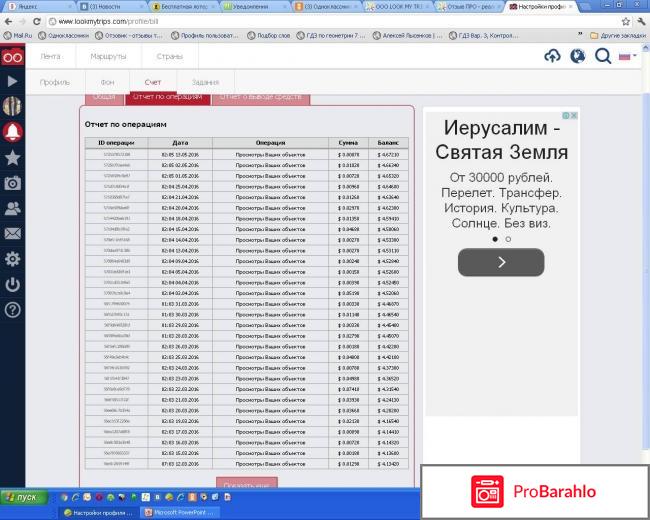
Task: Open the help question mark icon
Action: pos(12,310)
